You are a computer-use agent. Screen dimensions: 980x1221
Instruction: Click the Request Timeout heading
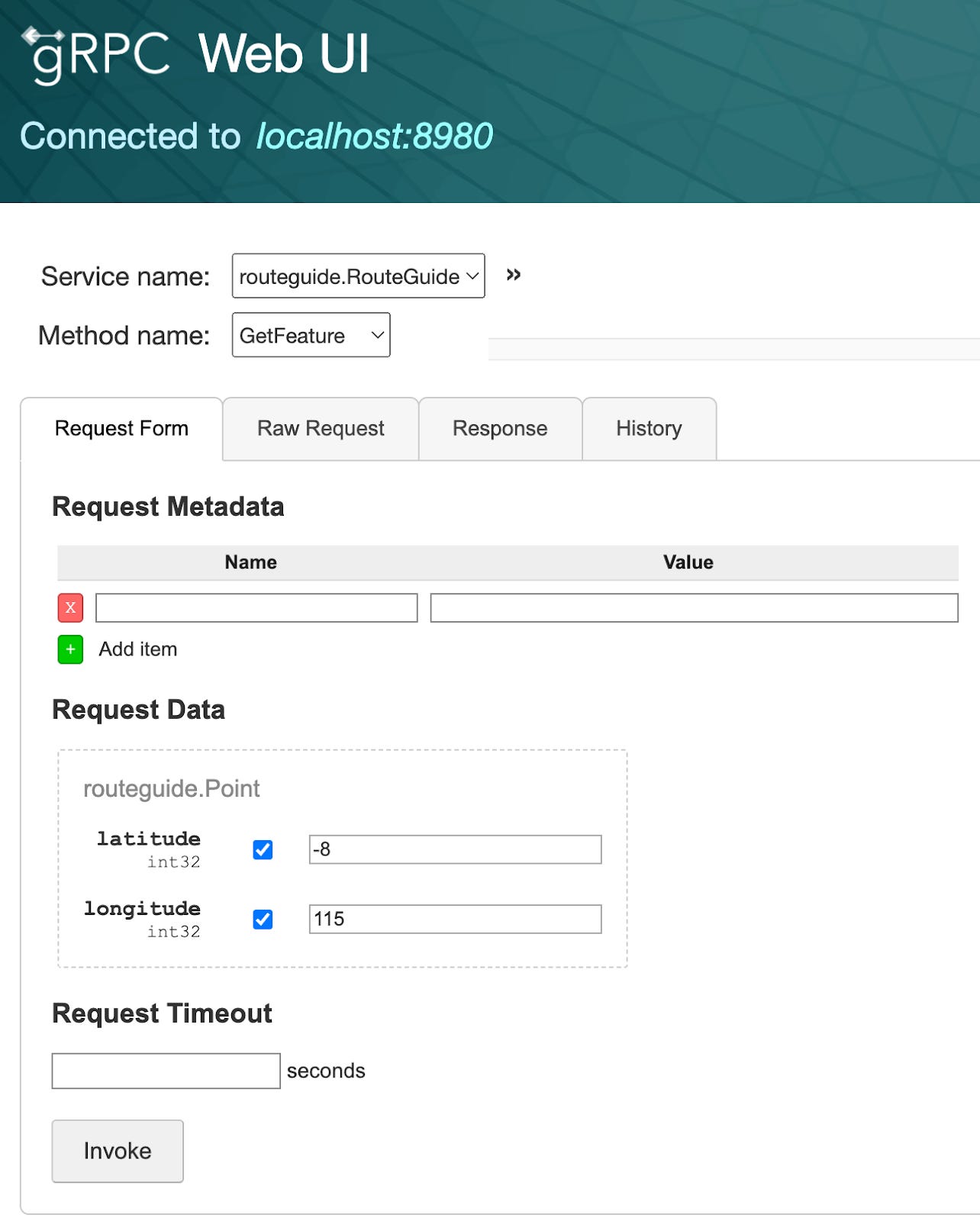(162, 1013)
